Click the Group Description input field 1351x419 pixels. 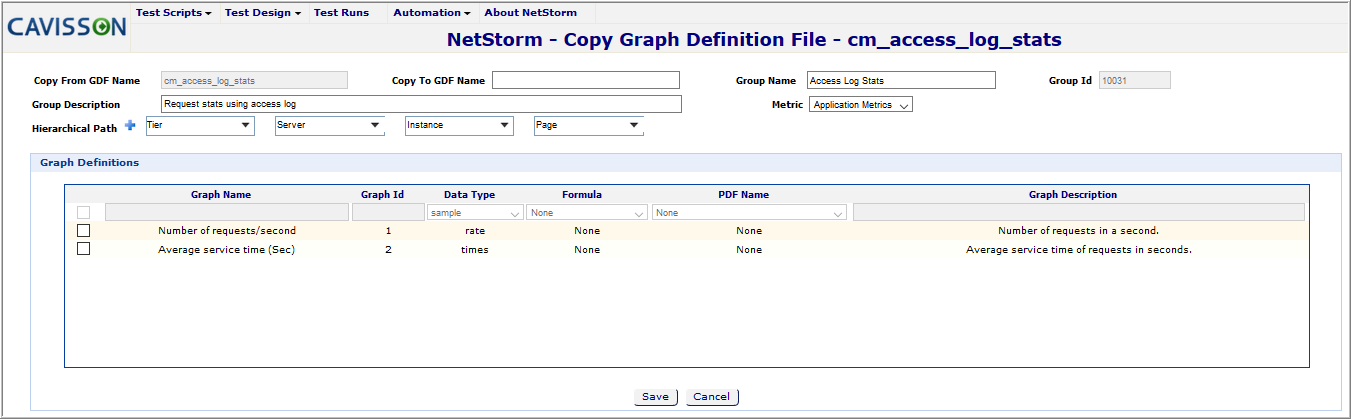421,104
